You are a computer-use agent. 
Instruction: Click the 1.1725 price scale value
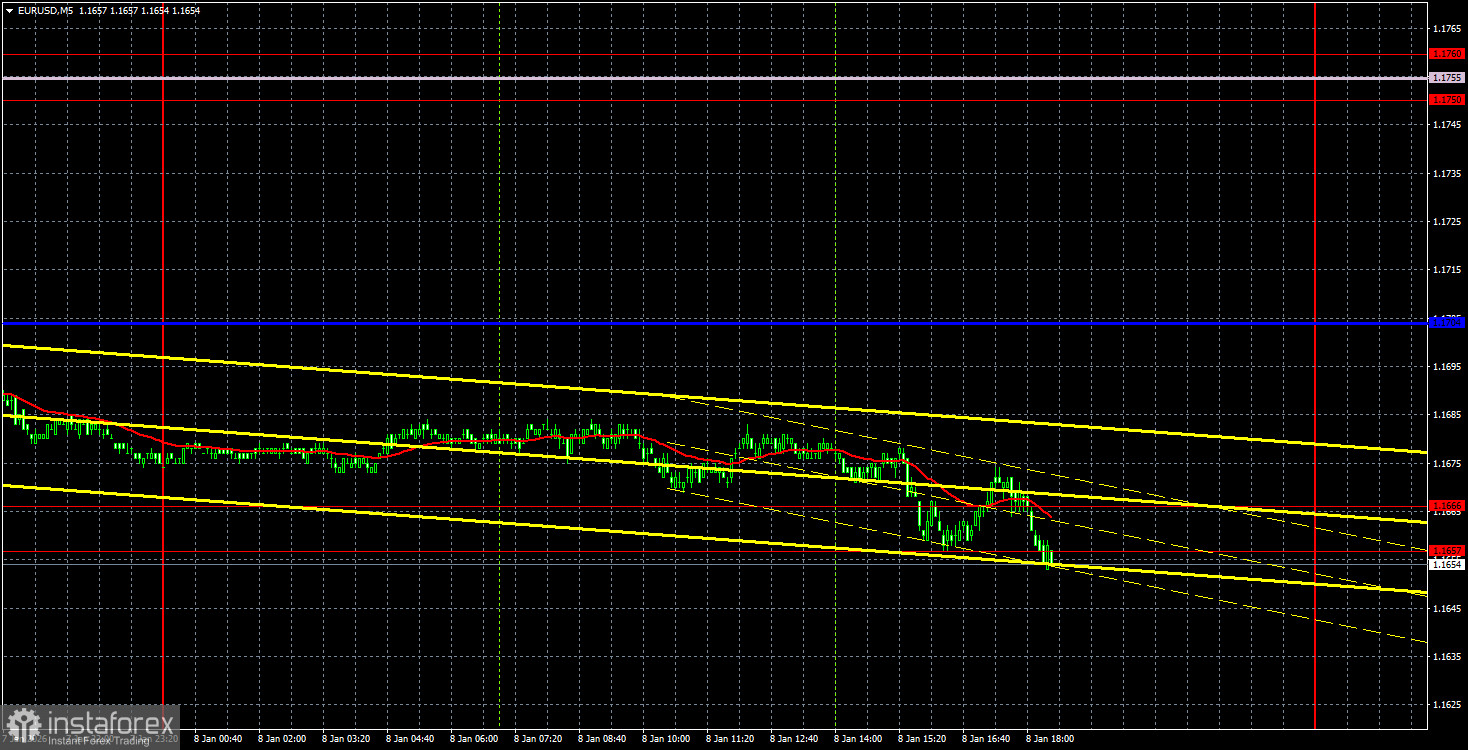coord(1447,221)
